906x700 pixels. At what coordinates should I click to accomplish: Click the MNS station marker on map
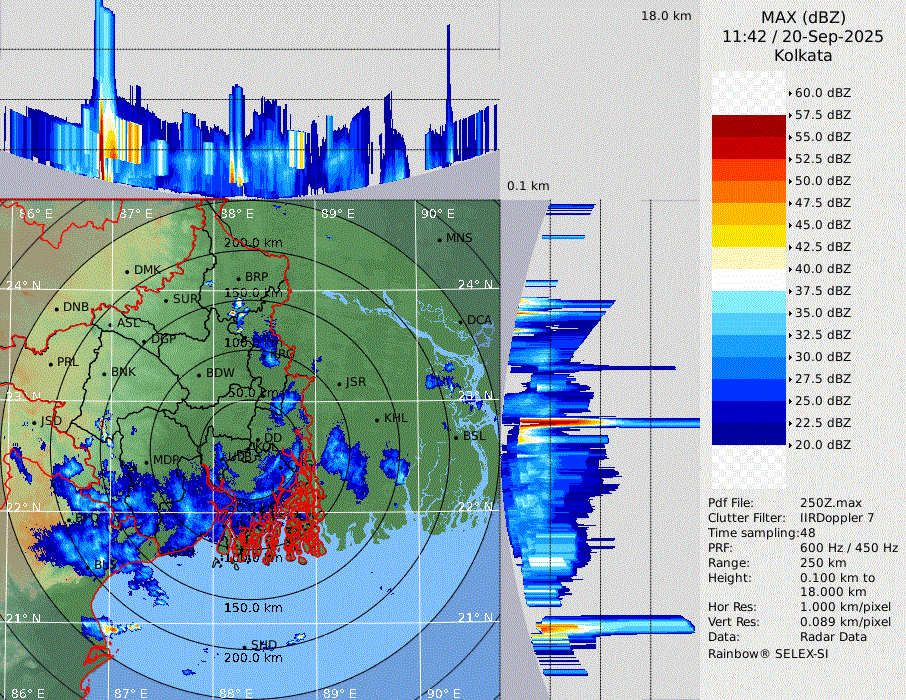click(x=440, y=239)
